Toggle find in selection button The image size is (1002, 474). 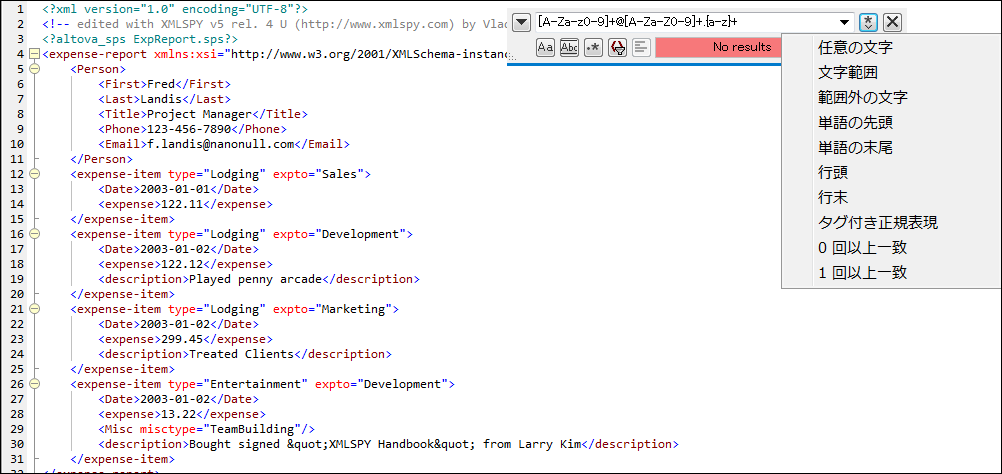[642, 47]
